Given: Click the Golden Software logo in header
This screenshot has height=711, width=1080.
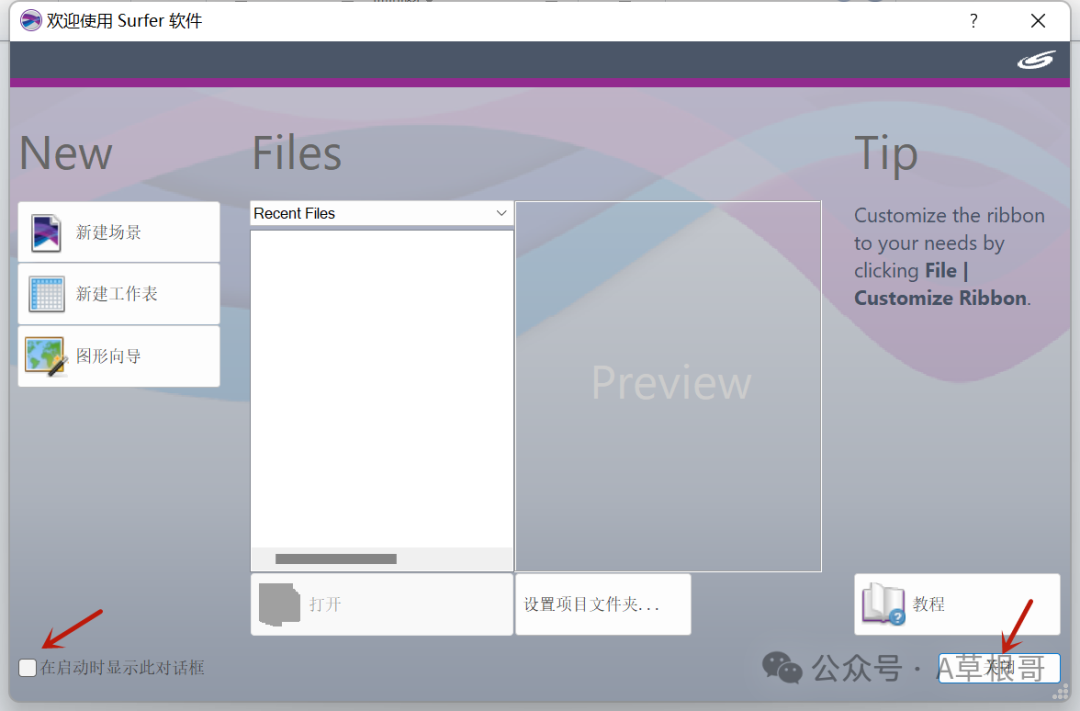Looking at the screenshot, I should point(1036,60).
